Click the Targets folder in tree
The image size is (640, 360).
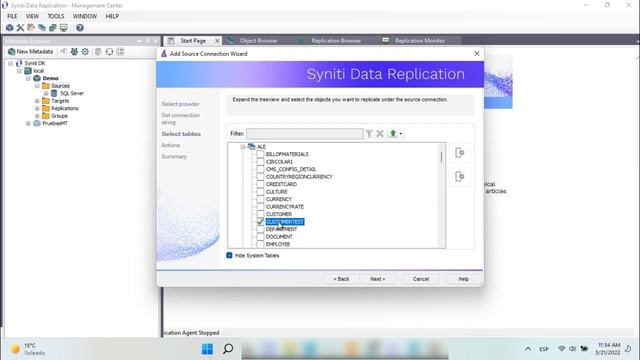pyautogui.click(x=56, y=101)
